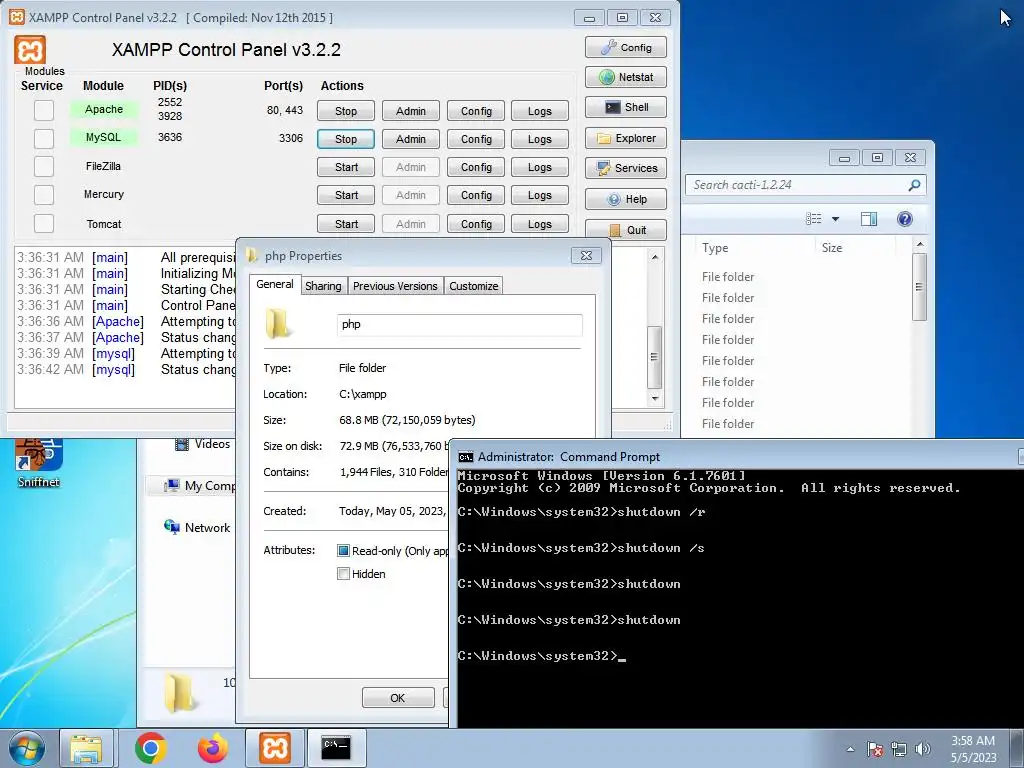Click search box in cacti-1.2.24 window
This screenshot has width=1024, height=768.
coord(797,185)
